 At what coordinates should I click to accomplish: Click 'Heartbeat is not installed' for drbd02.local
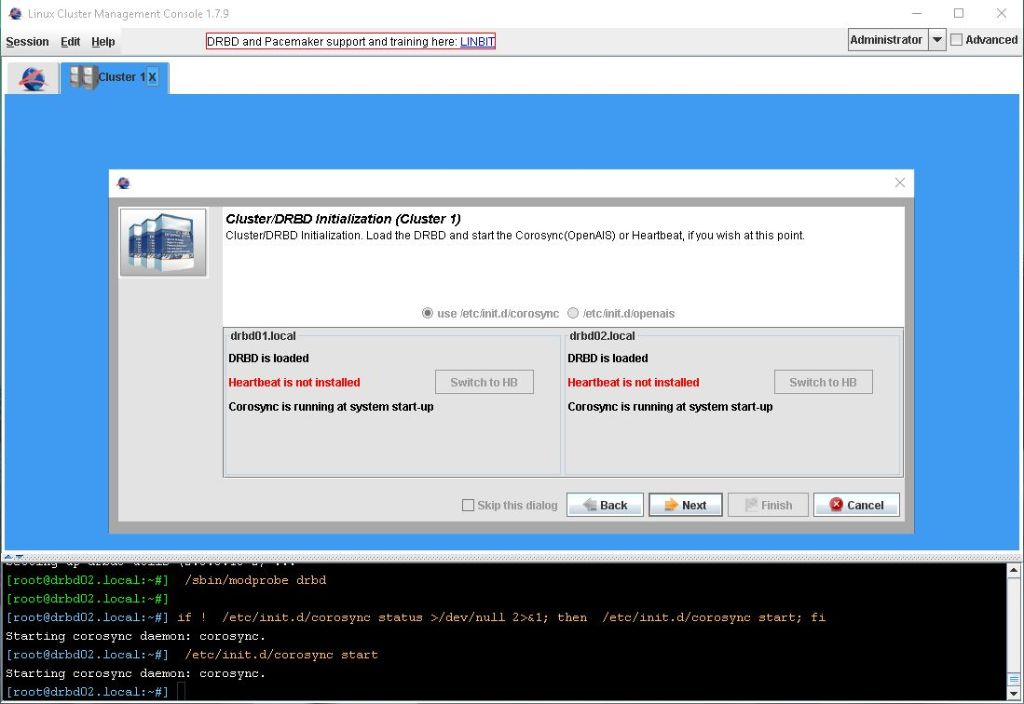tap(633, 382)
